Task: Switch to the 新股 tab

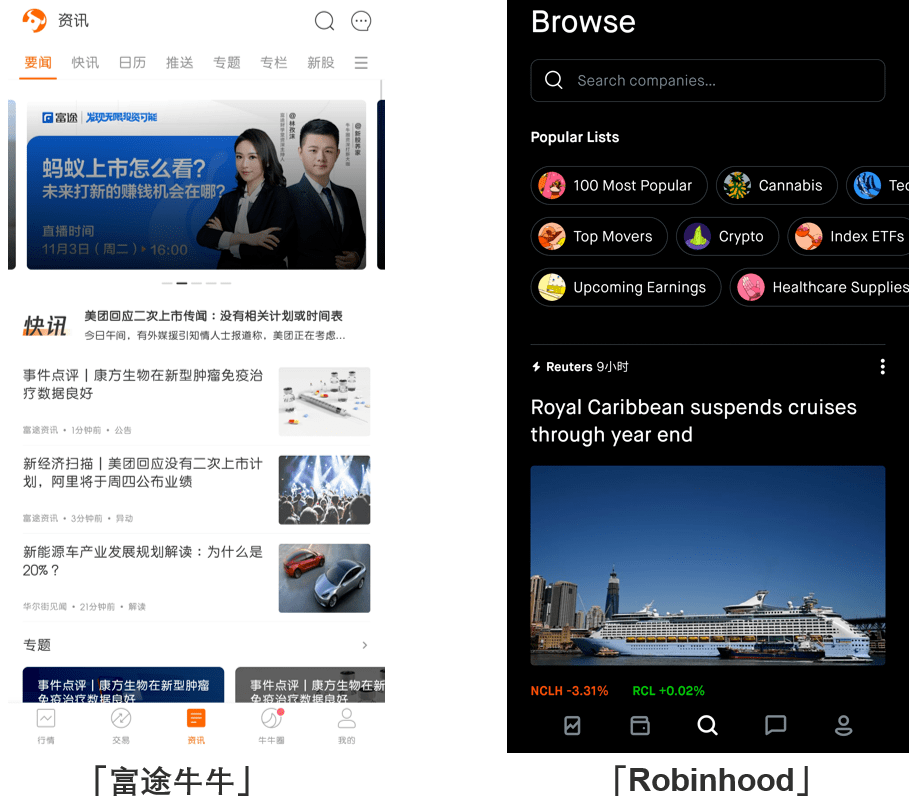Action: tap(321, 63)
